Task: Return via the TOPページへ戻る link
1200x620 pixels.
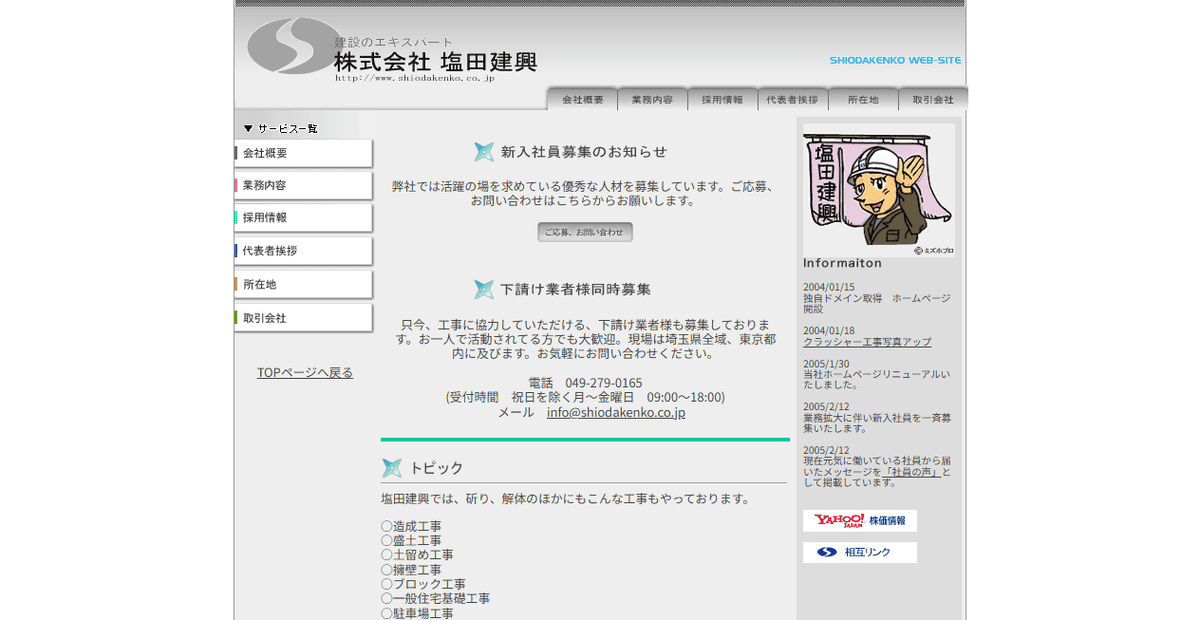Action: pos(304,371)
